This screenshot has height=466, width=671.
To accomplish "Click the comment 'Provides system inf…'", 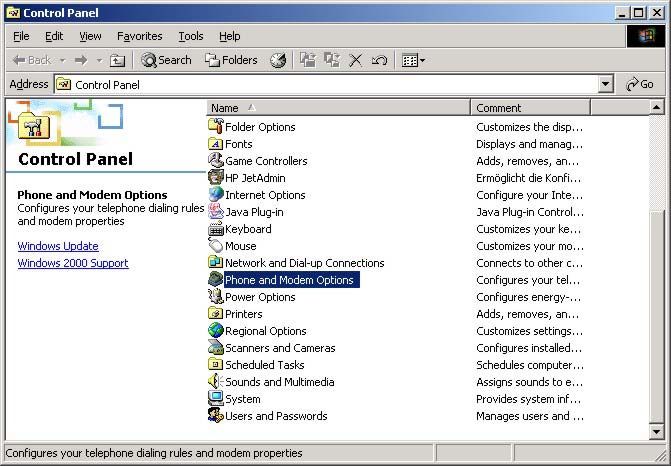I will click(528, 399).
